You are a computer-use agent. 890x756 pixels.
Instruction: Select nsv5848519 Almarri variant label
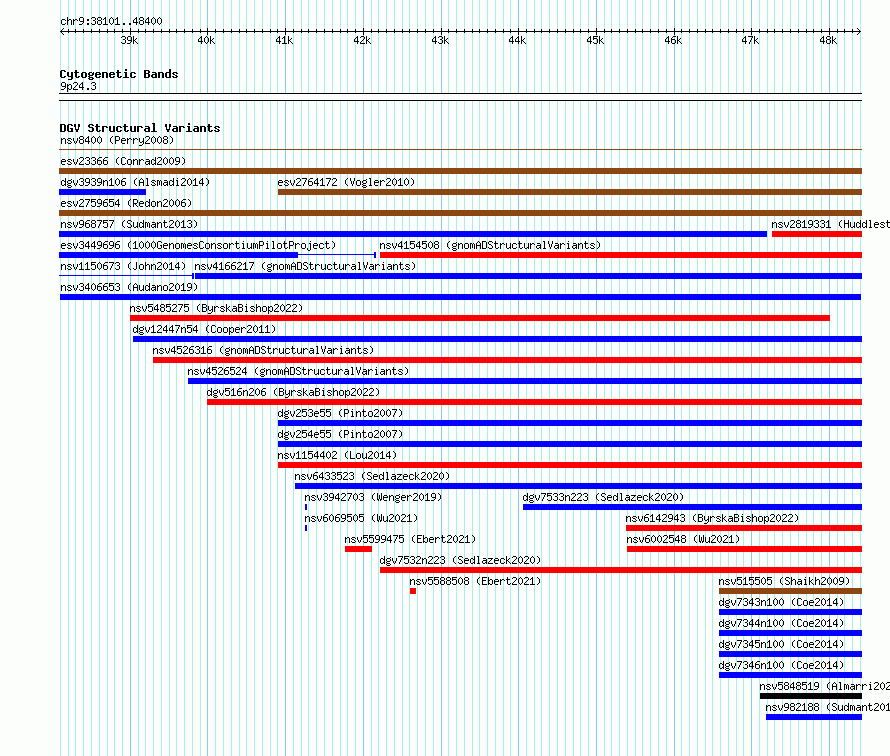pyautogui.click(x=825, y=686)
